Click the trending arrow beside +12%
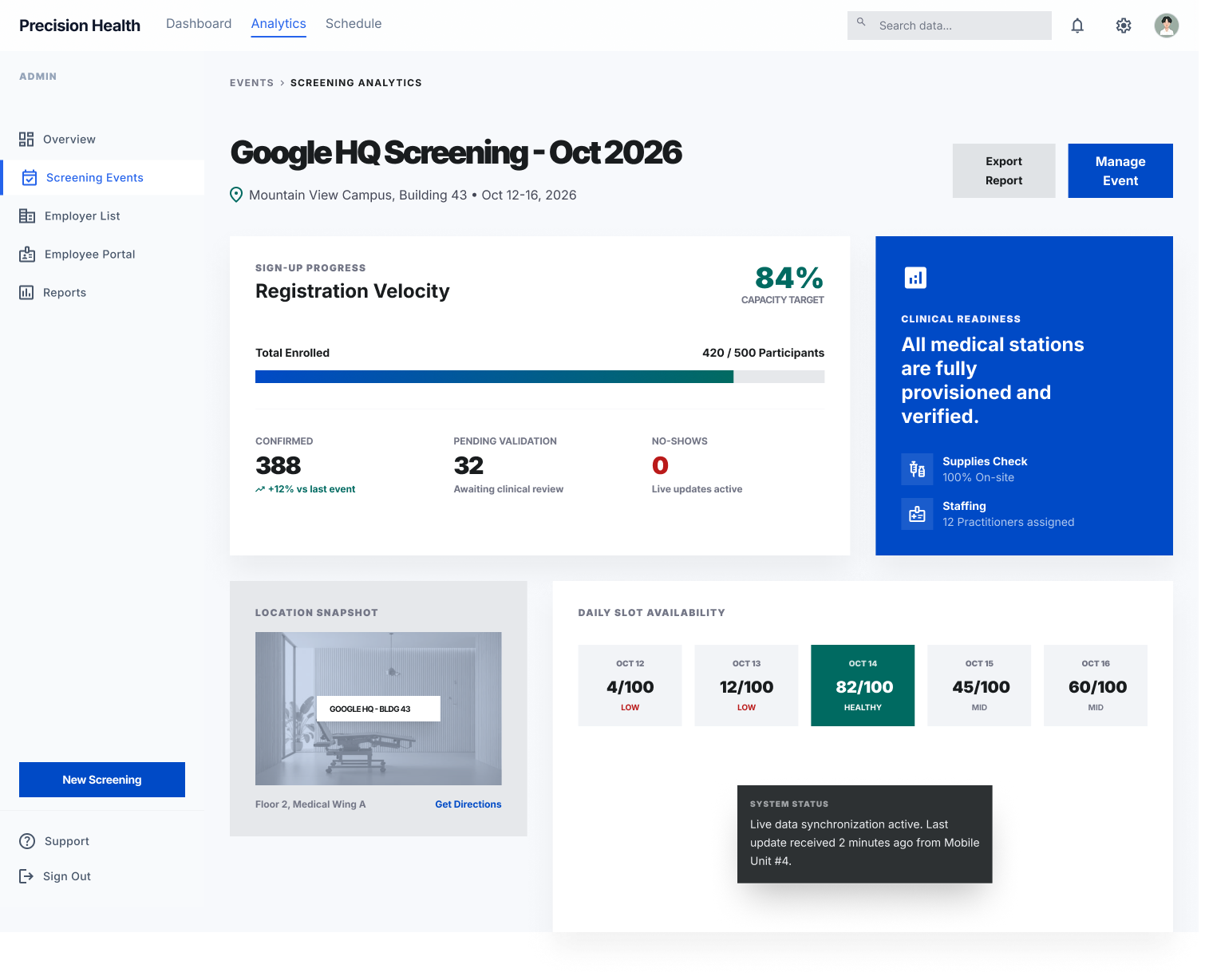 pos(260,489)
